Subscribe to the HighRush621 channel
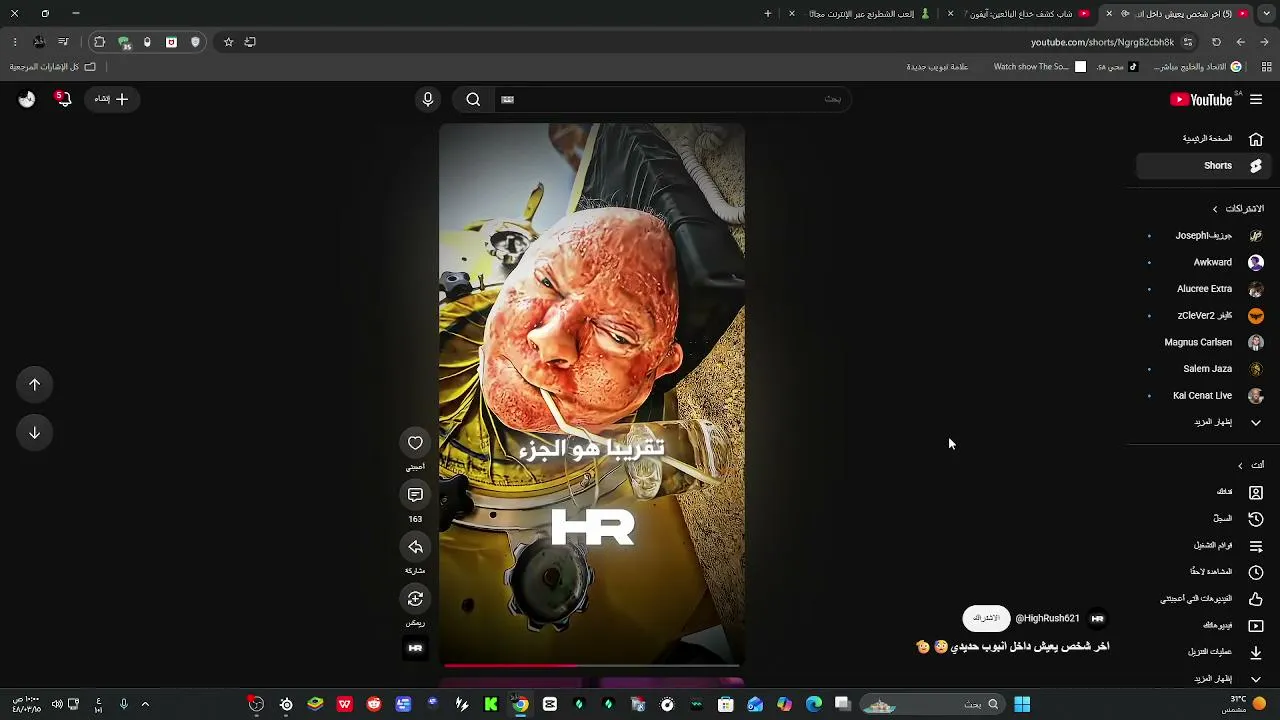The width and height of the screenshot is (1280, 720). click(986, 618)
